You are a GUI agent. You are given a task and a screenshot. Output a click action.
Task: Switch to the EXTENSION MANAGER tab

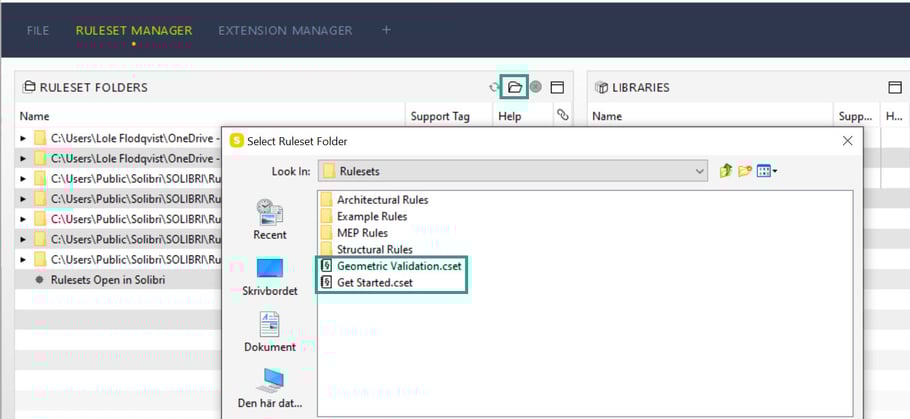(x=285, y=30)
